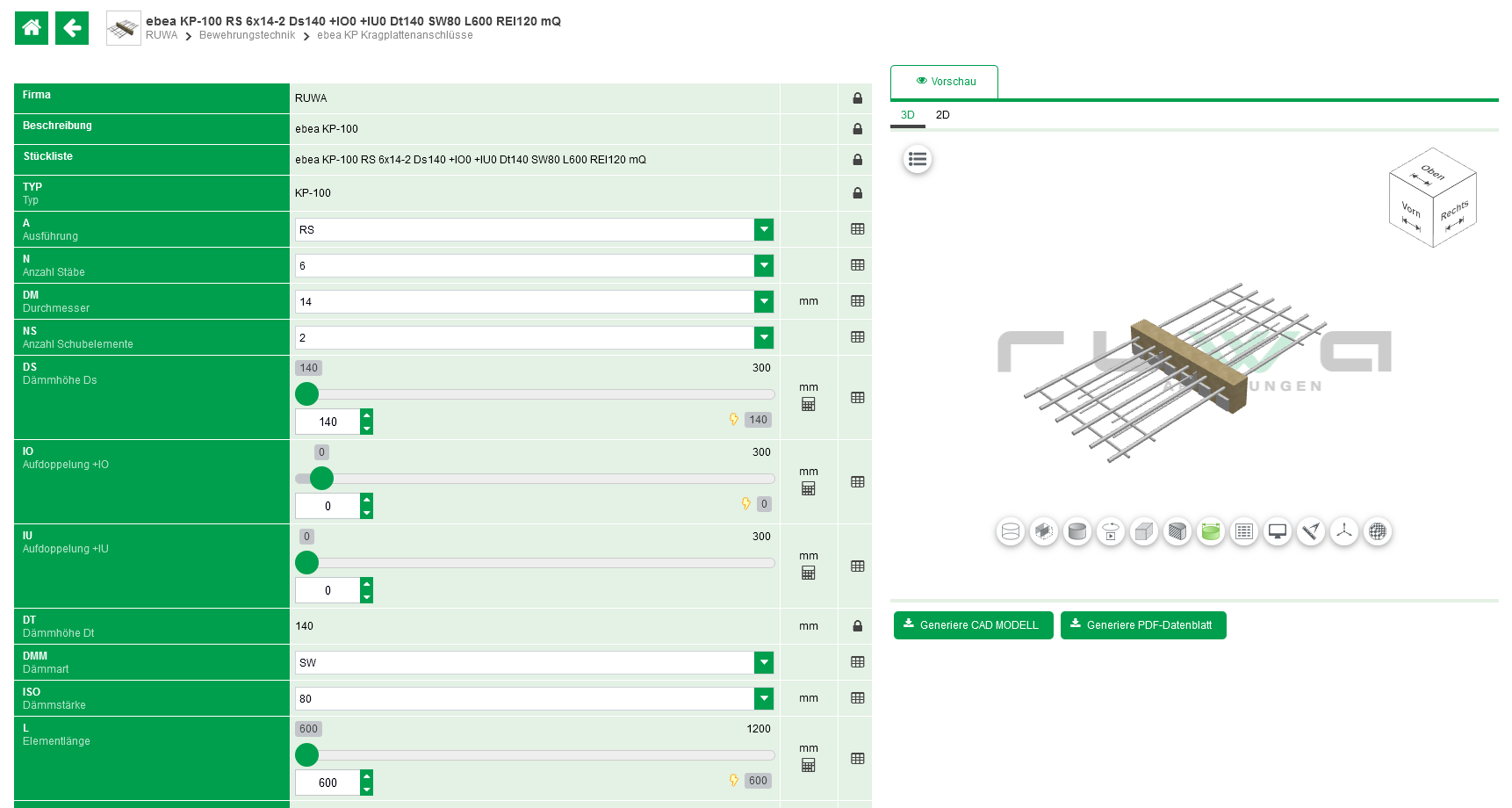Go back using the arrow button
Viewport: 1512px width, 808px height.
point(72,28)
